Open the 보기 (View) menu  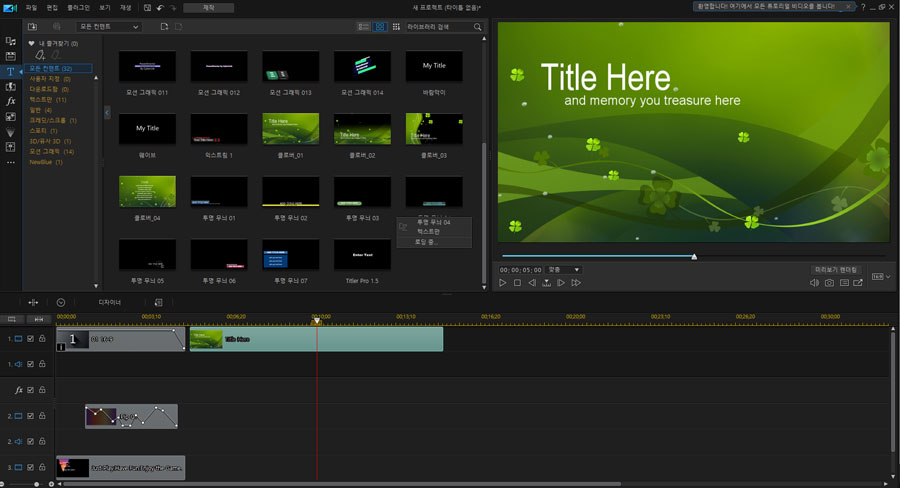[x=104, y=7]
